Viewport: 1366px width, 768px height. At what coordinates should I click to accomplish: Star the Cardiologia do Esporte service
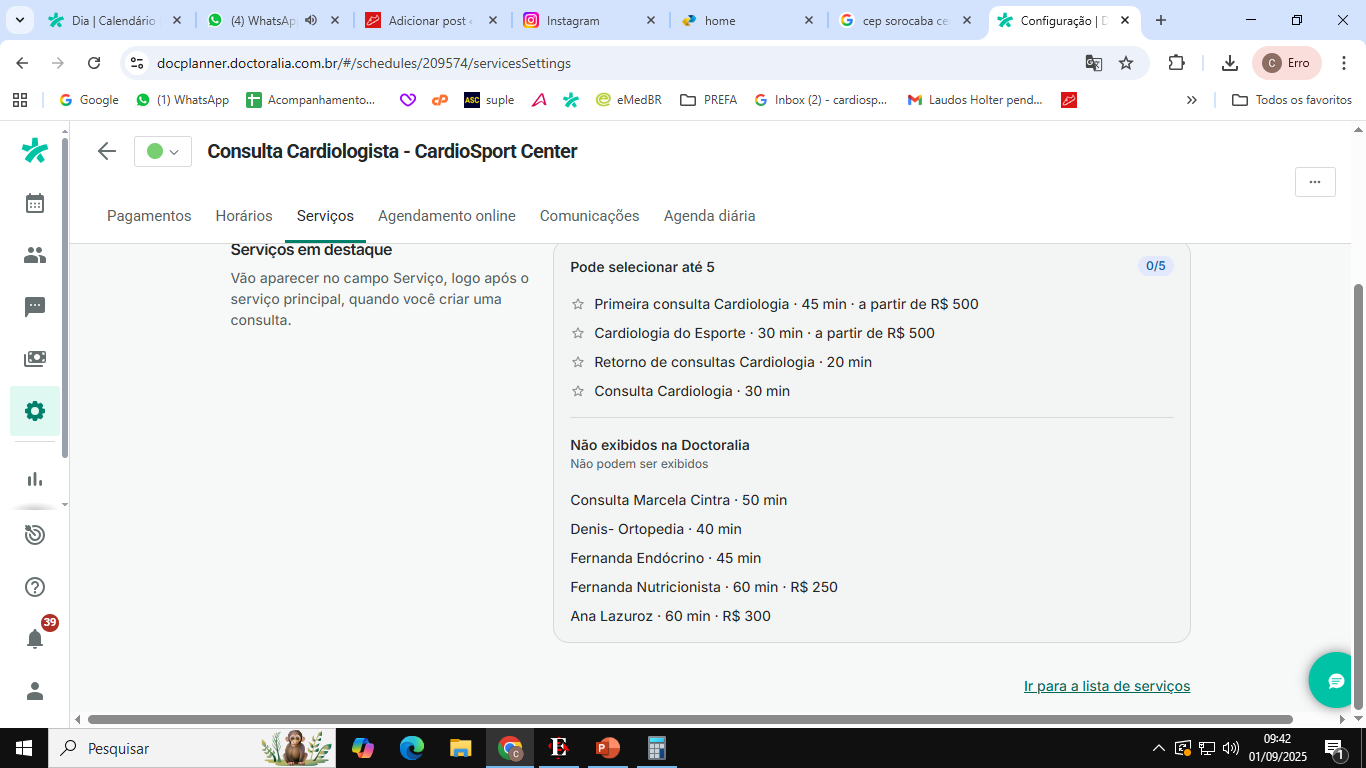tap(577, 333)
